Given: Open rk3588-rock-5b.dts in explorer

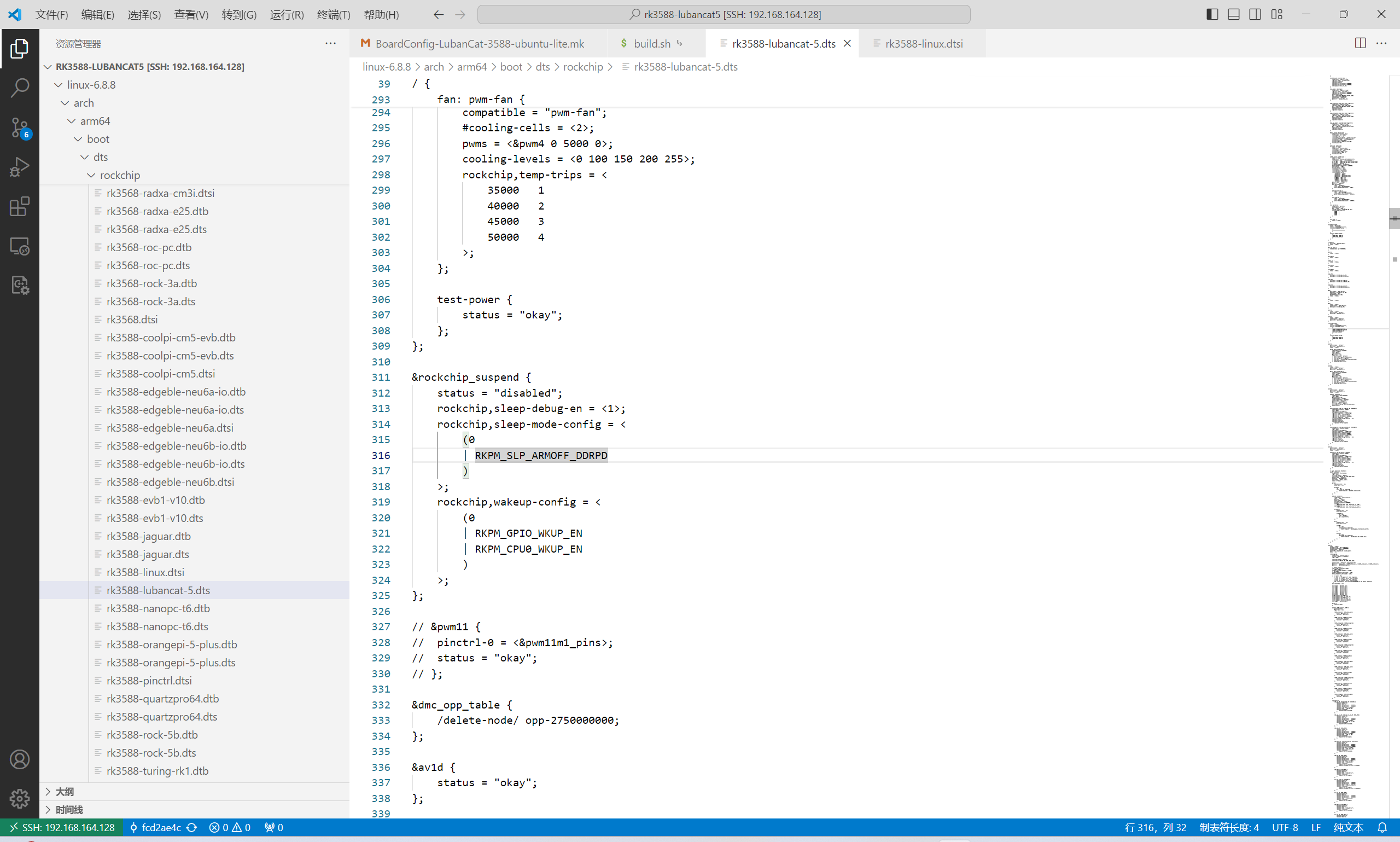Looking at the screenshot, I should 151,752.
